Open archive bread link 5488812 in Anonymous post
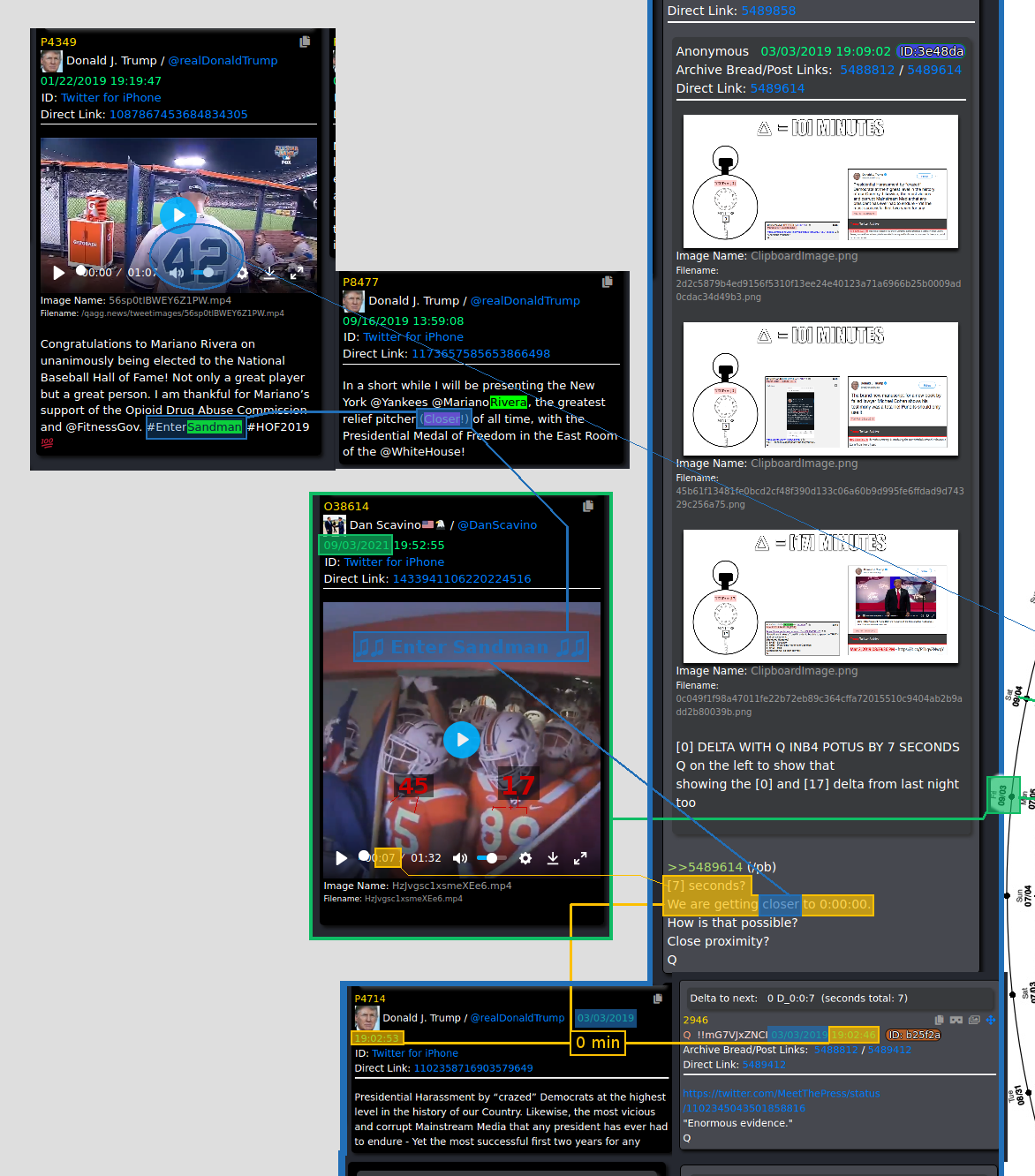This screenshot has height=1176, width=1035. coord(867,70)
